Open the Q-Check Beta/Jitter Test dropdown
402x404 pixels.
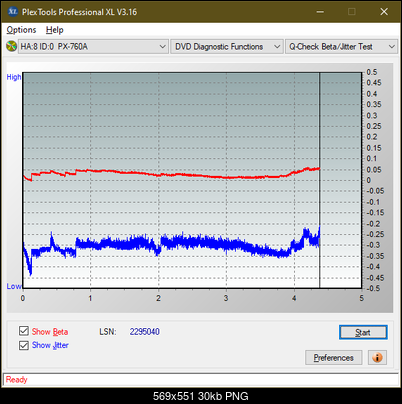tap(341, 46)
